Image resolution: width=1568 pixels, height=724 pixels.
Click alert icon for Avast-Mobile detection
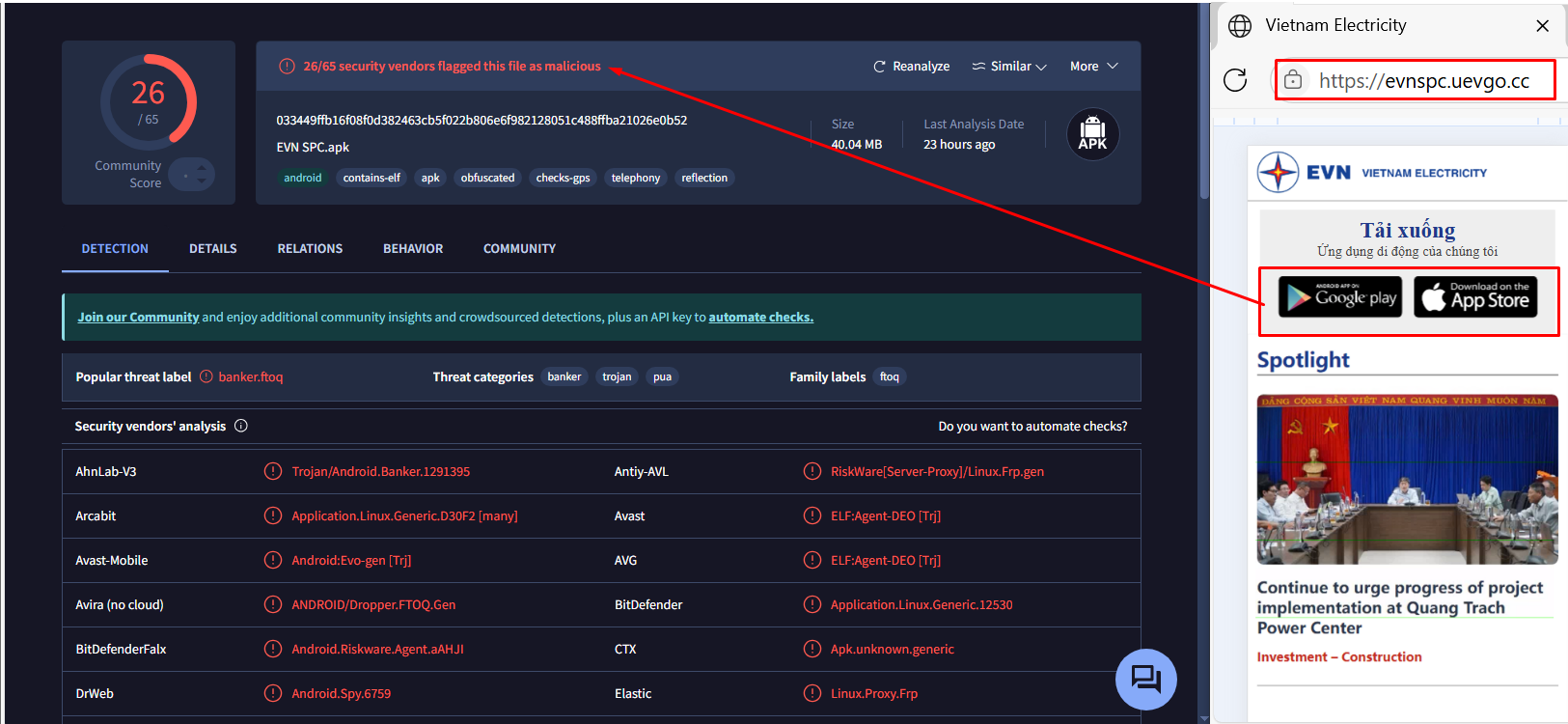273,561
